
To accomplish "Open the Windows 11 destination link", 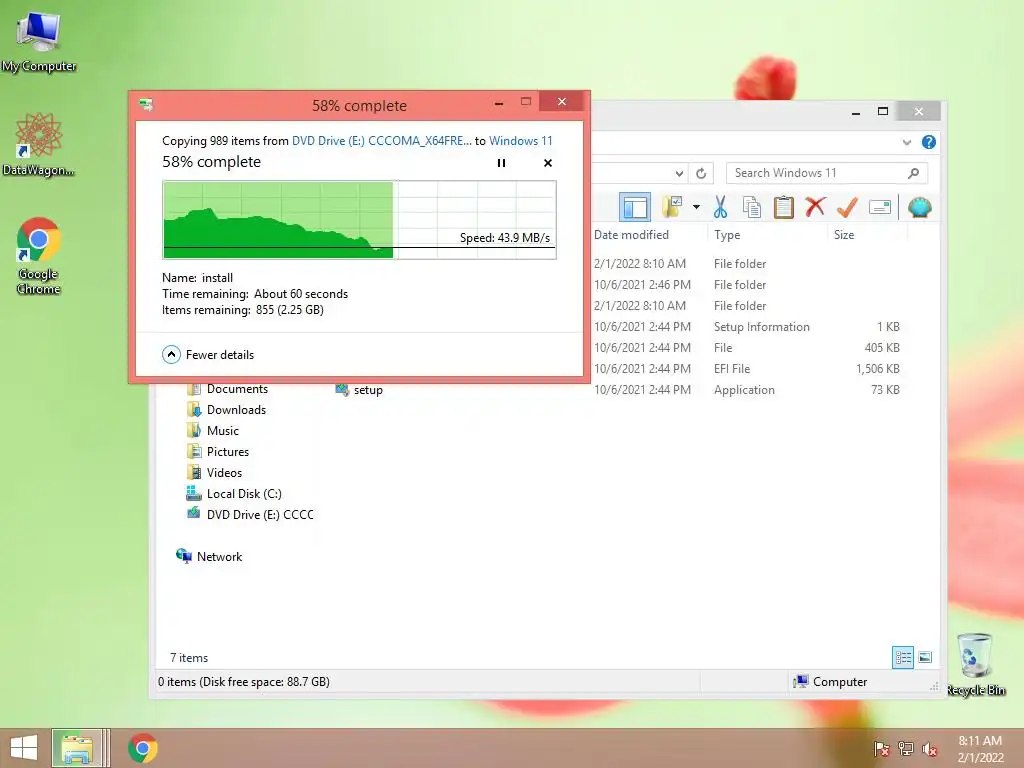I will pos(520,140).
